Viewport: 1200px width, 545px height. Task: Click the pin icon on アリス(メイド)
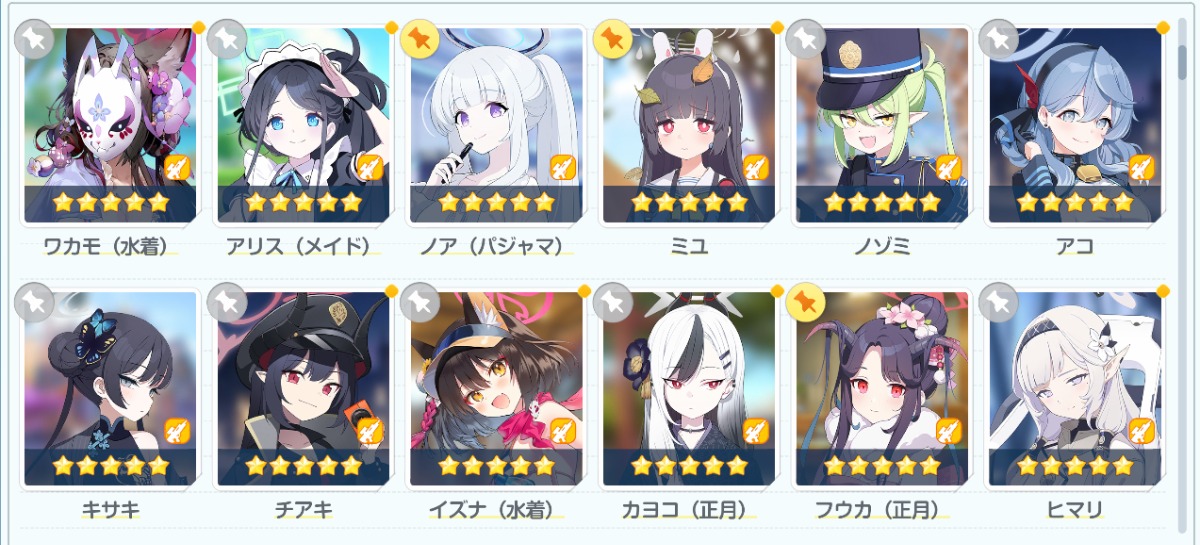coord(227,38)
